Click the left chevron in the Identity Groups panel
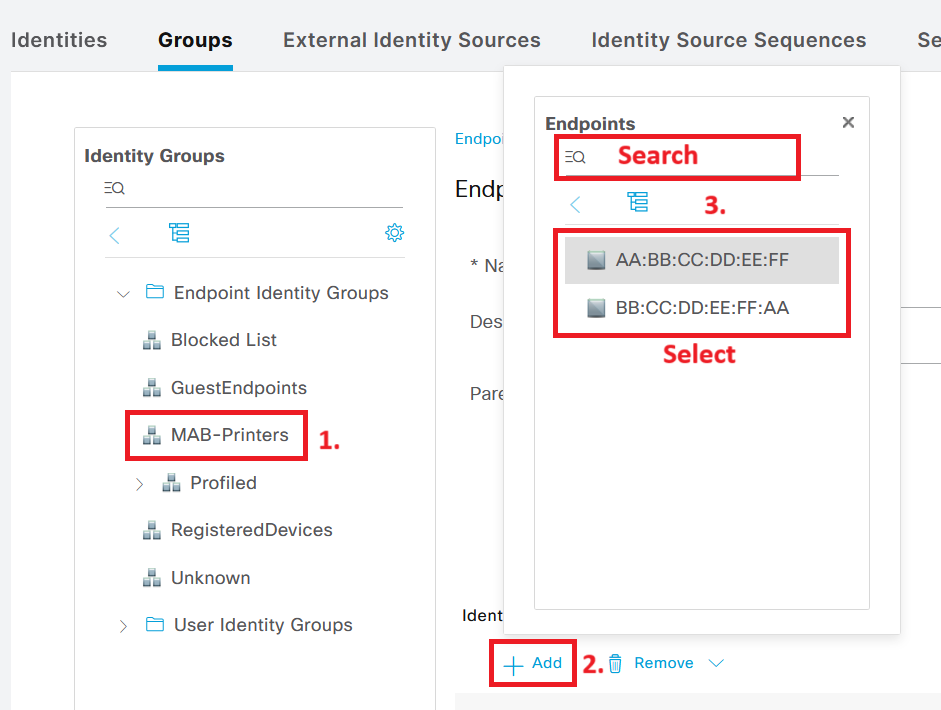This screenshot has width=941, height=710. 114,233
